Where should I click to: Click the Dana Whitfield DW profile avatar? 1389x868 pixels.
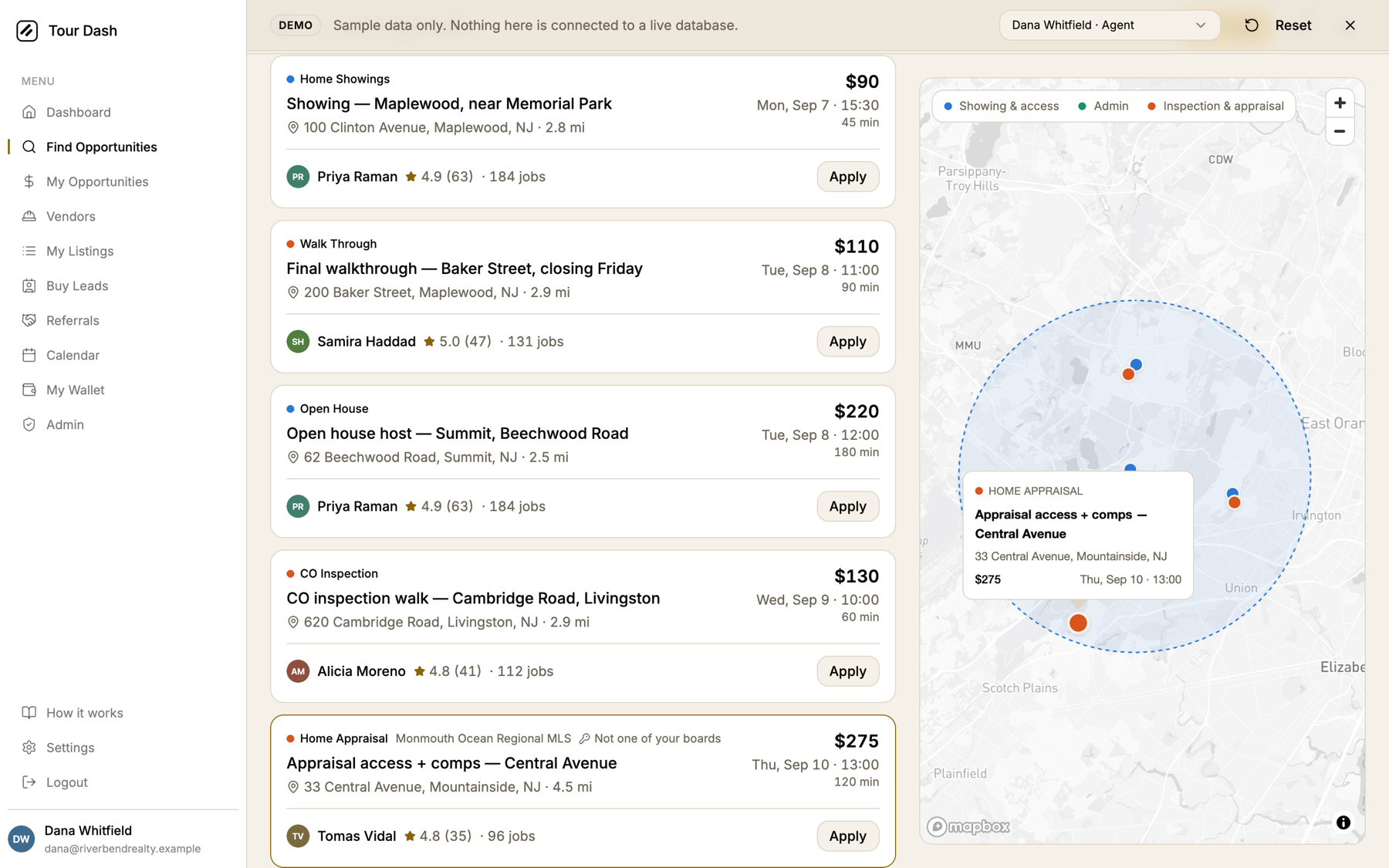(x=22, y=839)
